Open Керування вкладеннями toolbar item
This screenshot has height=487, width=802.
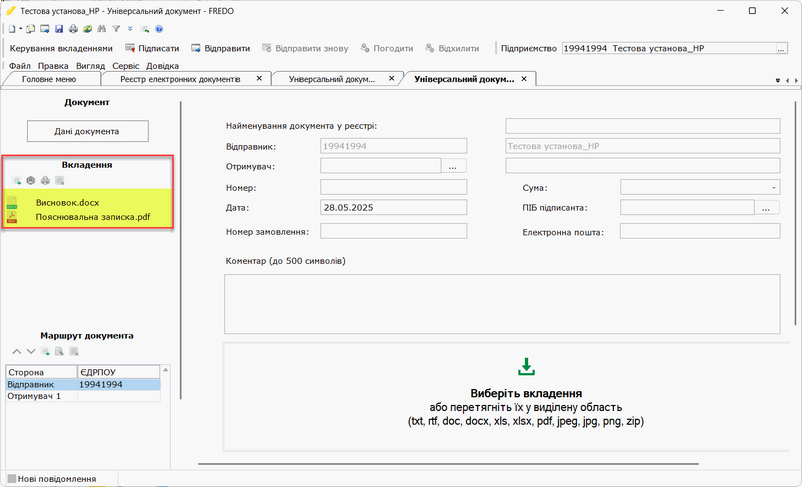tap(61, 49)
